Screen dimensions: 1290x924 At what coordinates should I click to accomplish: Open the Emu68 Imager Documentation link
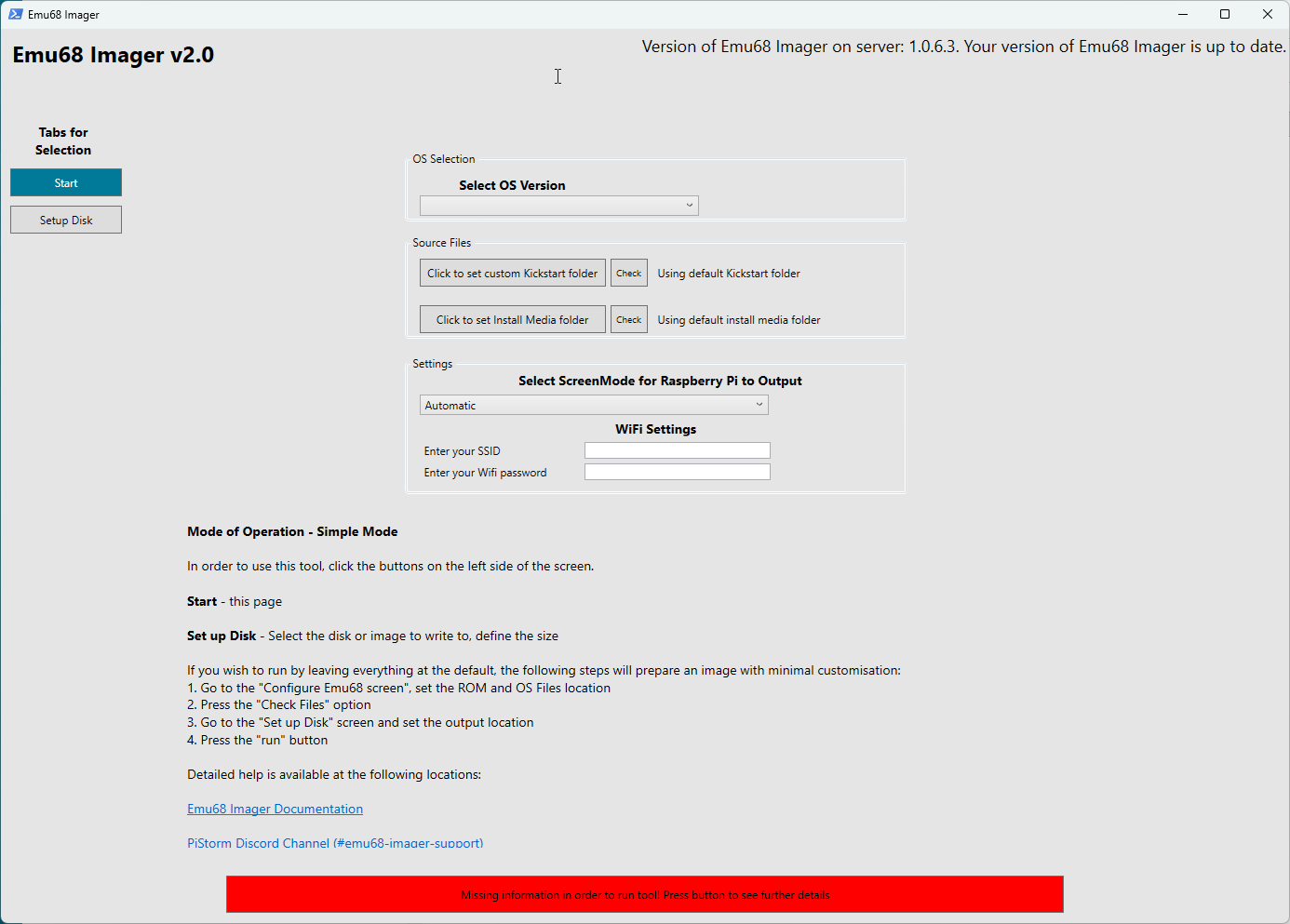pyautogui.click(x=275, y=809)
